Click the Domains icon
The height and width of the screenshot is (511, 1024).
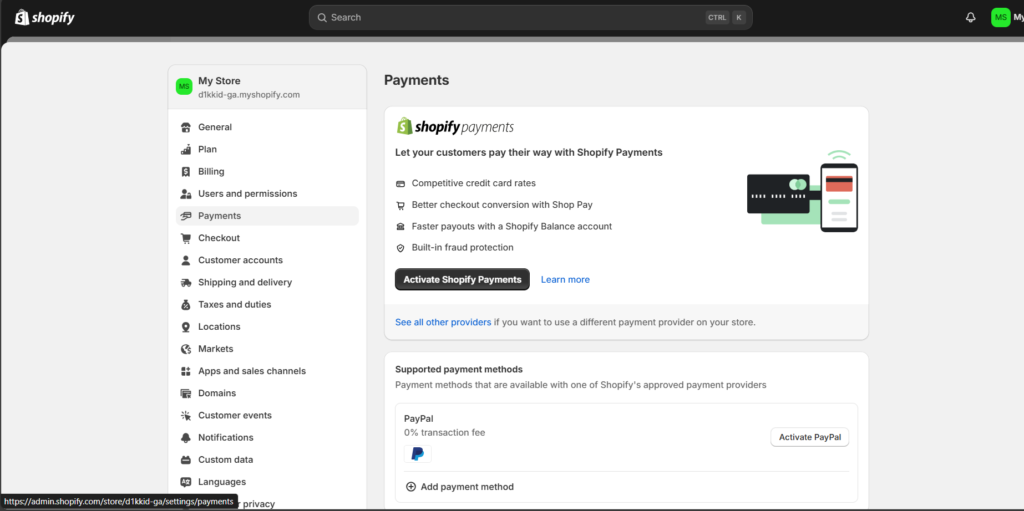click(185, 393)
